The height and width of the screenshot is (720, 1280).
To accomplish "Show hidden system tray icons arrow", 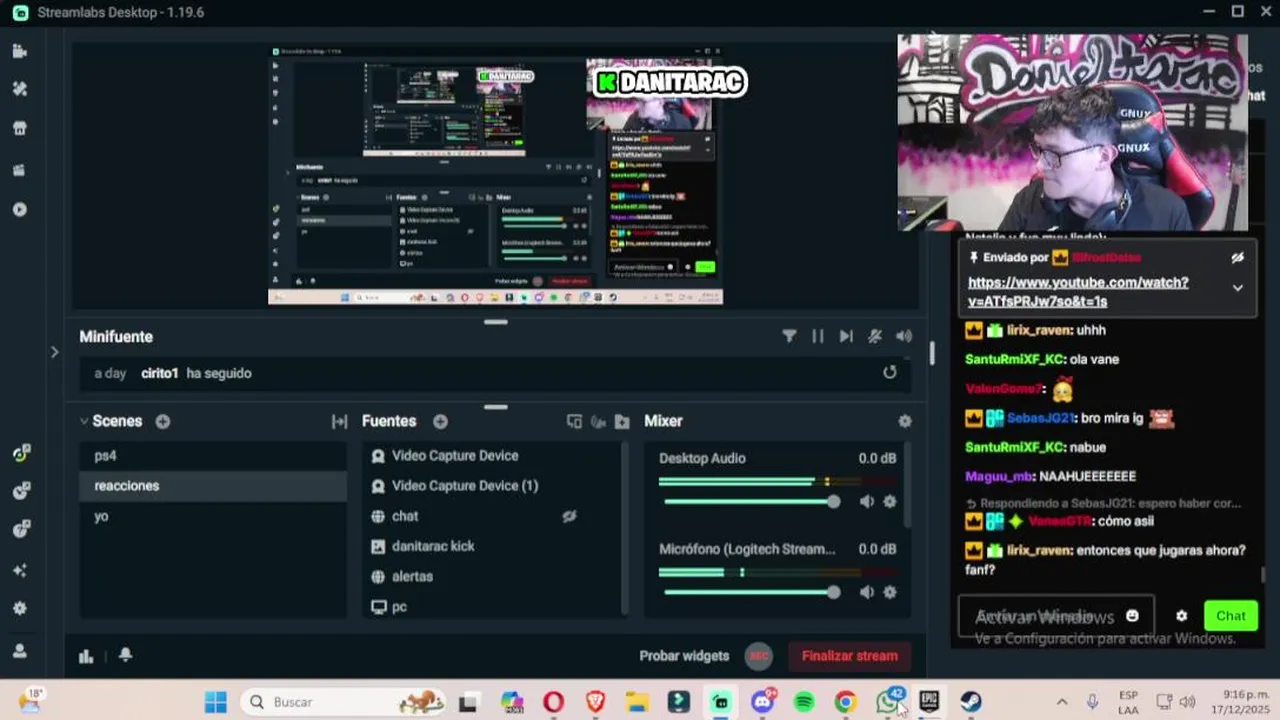I will (x=1062, y=702).
